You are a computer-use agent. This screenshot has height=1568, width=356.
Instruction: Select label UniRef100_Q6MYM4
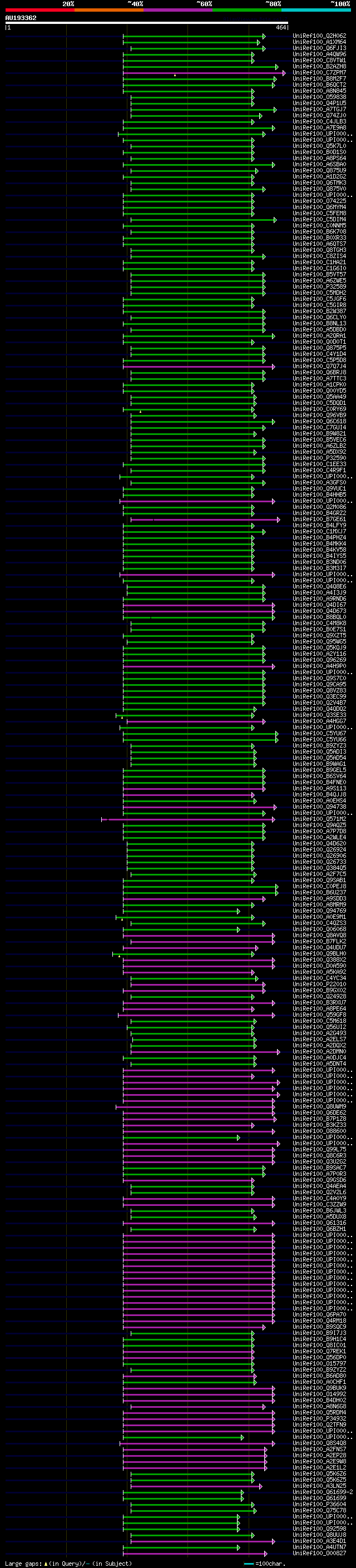[319, 207]
